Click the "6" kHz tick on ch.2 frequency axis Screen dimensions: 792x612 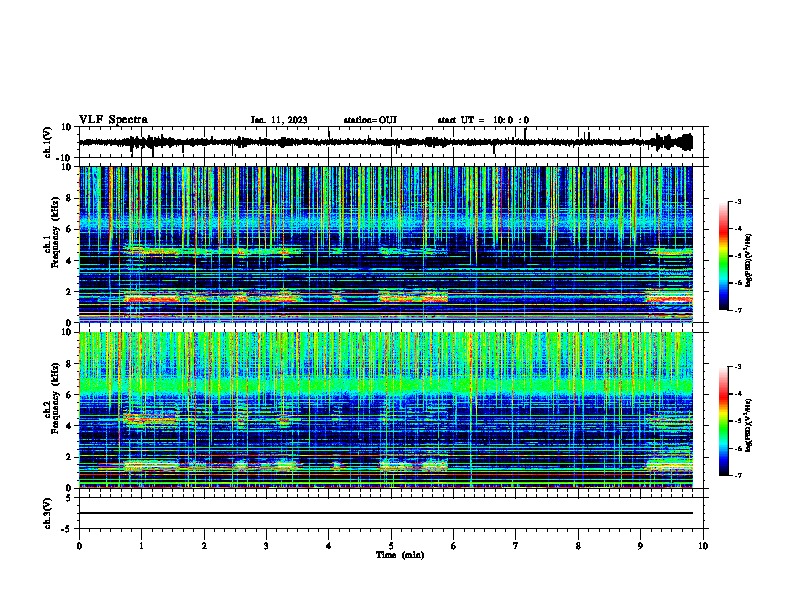click(x=70, y=394)
